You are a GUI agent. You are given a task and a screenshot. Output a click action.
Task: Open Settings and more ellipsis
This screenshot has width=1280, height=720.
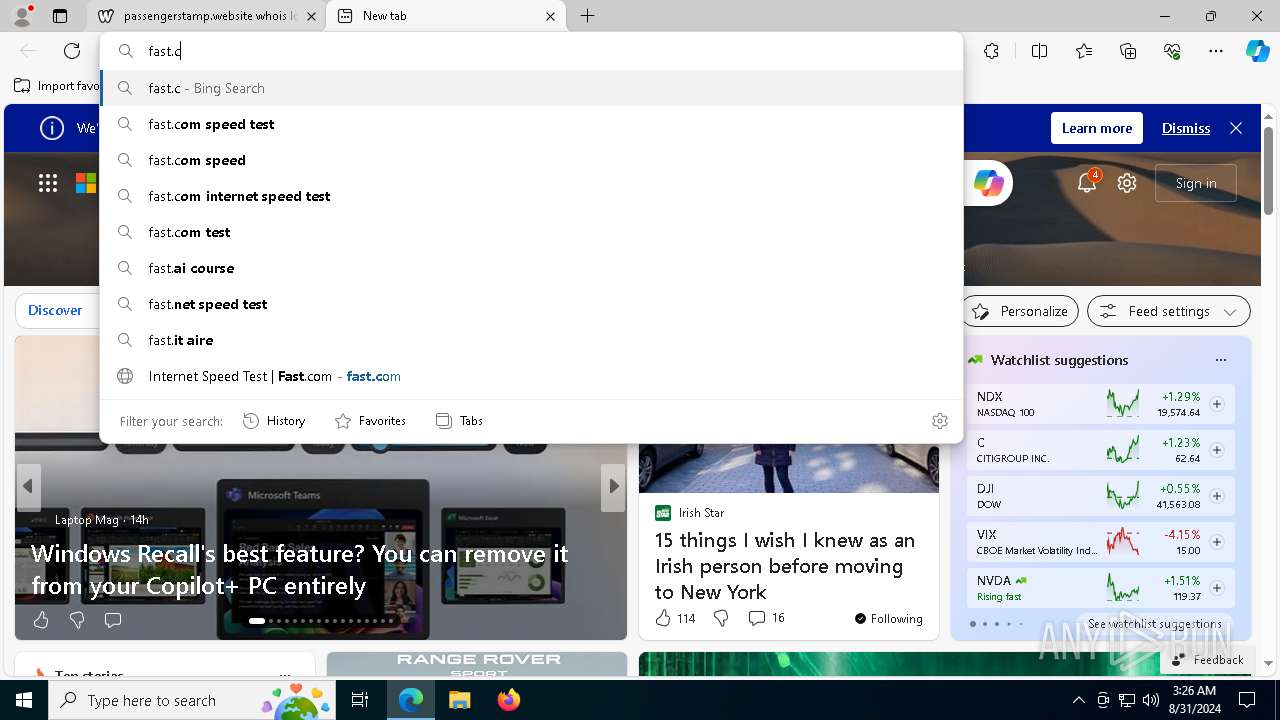point(1216,51)
